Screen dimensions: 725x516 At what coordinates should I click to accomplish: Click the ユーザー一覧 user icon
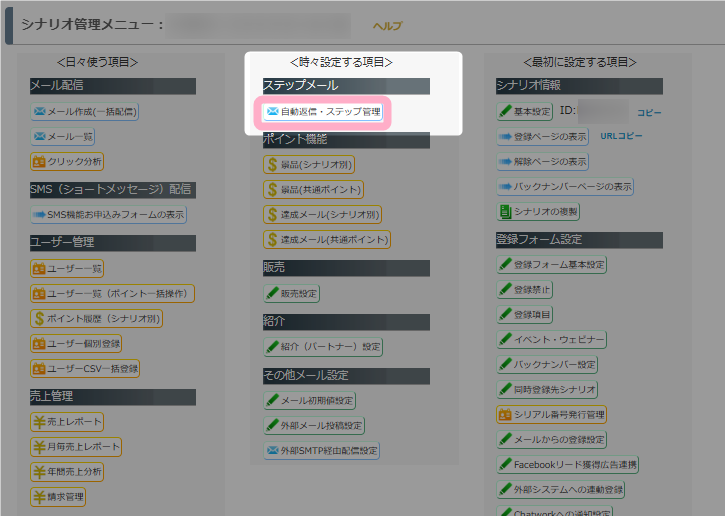pos(40,269)
